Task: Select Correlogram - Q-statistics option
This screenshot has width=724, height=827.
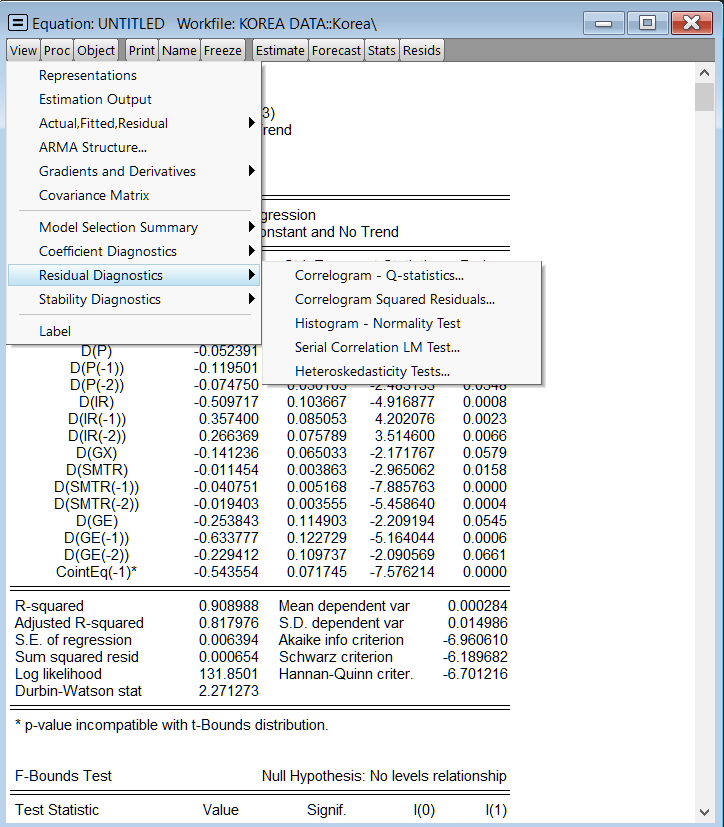Action: pyautogui.click(x=379, y=275)
